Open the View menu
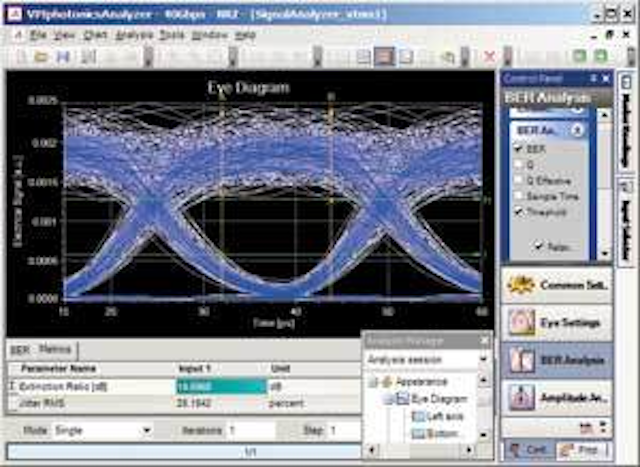The width and height of the screenshot is (640, 467). point(65,36)
